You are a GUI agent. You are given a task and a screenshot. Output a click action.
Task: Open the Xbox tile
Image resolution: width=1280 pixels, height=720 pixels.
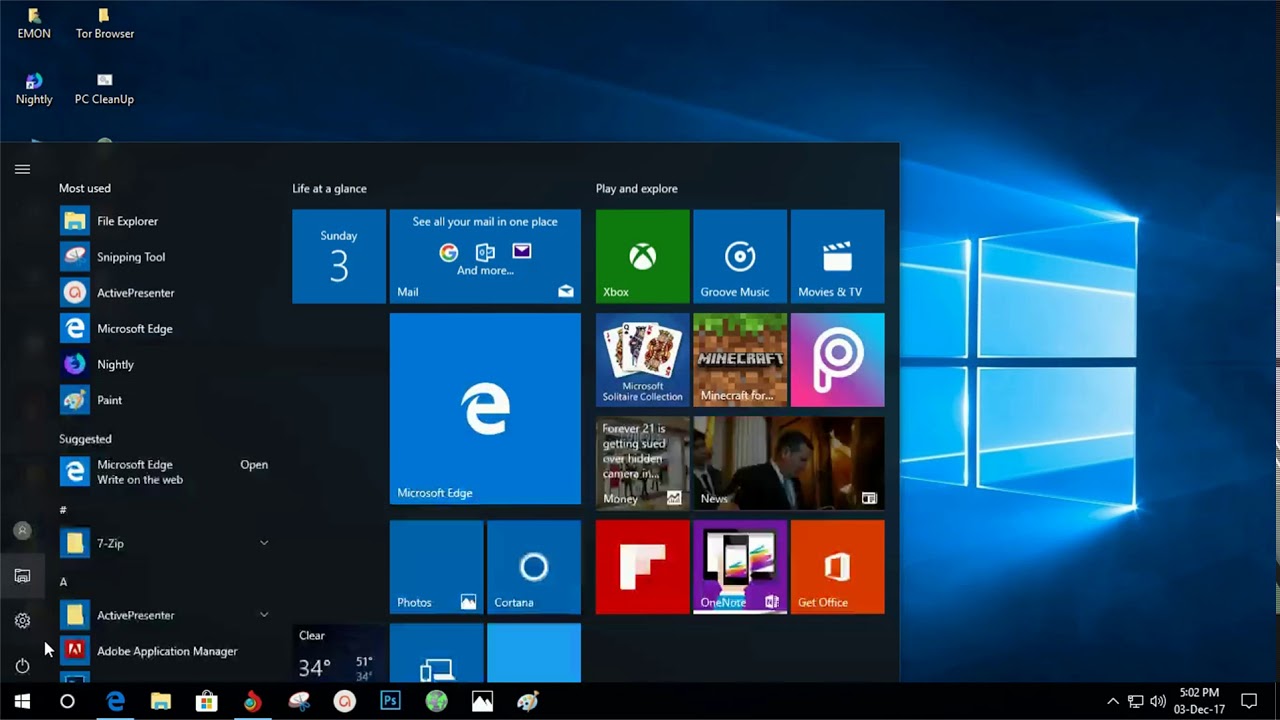coord(642,256)
